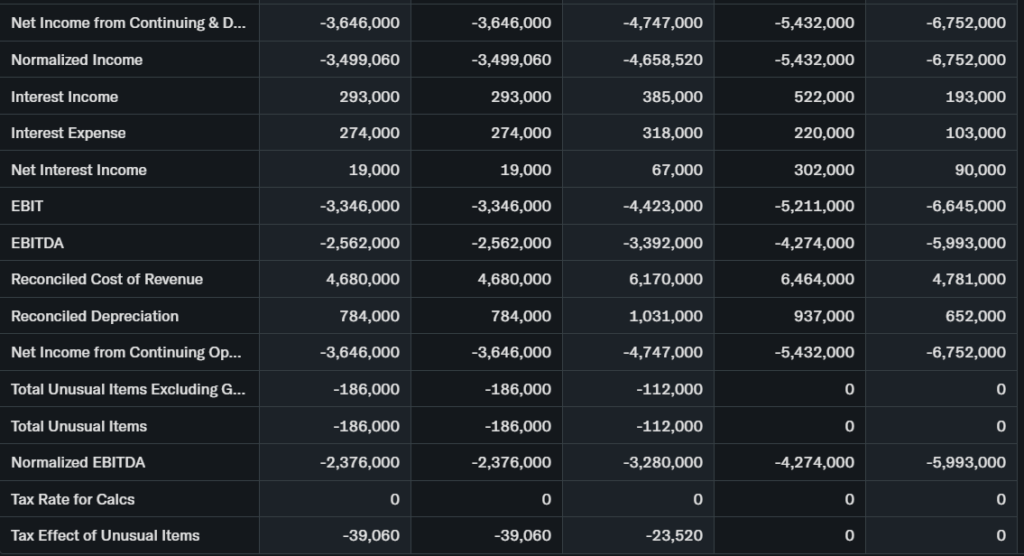The width and height of the screenshot is (1024, 556).
Task: Select the Total Unusual Items Excluding G... label
Action: click(x=128, y=389)
